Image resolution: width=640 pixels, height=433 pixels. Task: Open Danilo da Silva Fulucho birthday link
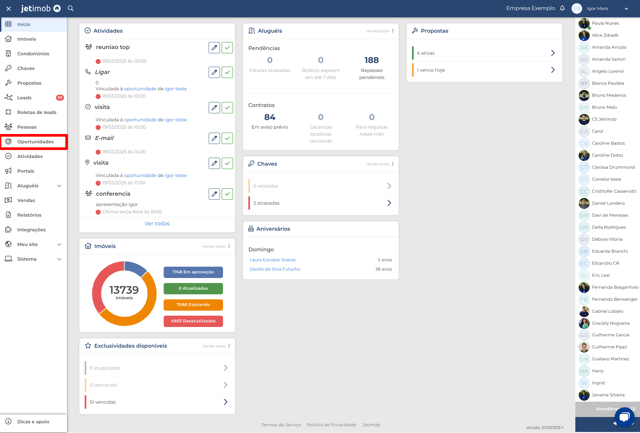pos(275,269)
